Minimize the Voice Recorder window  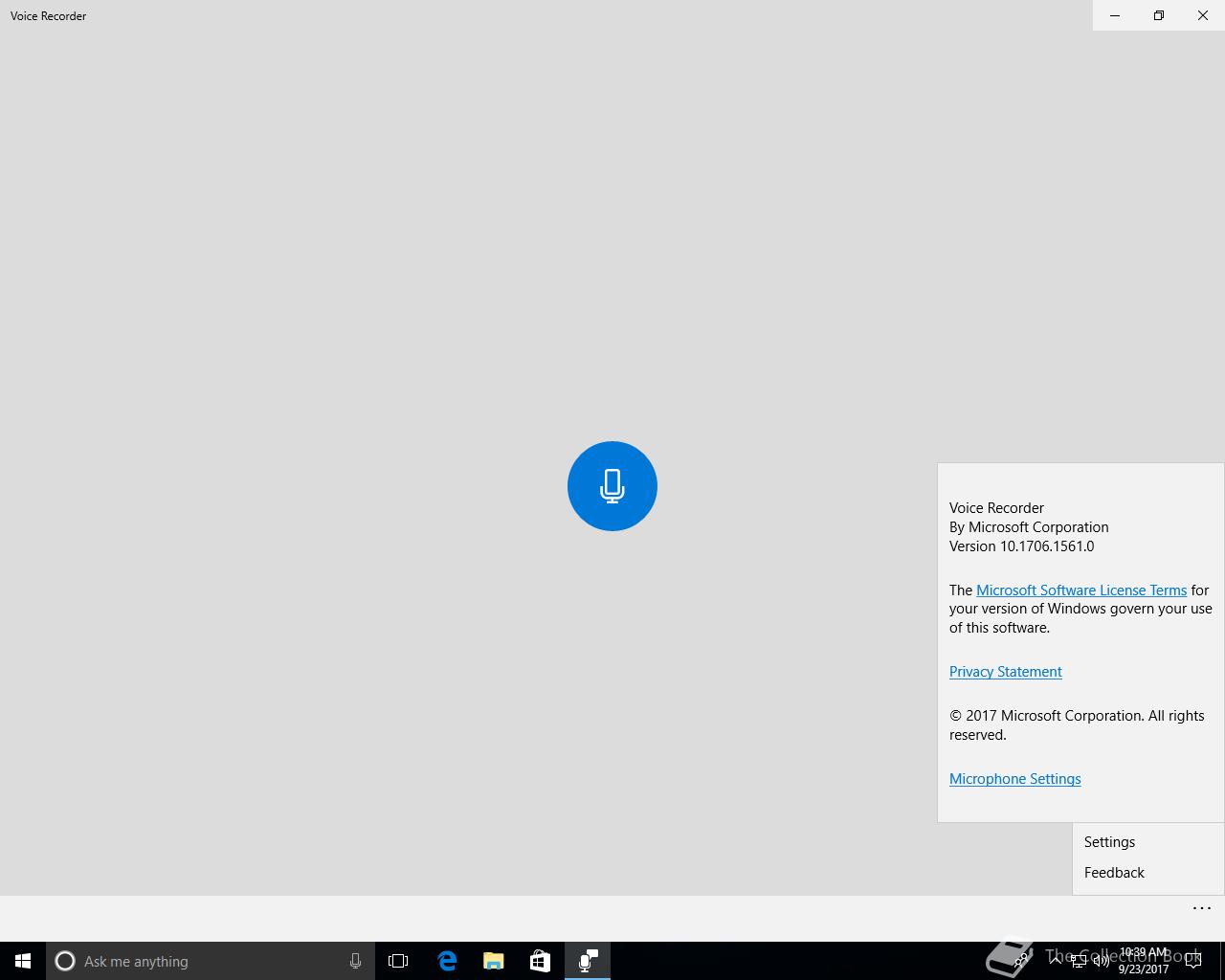coord(1115,15)
